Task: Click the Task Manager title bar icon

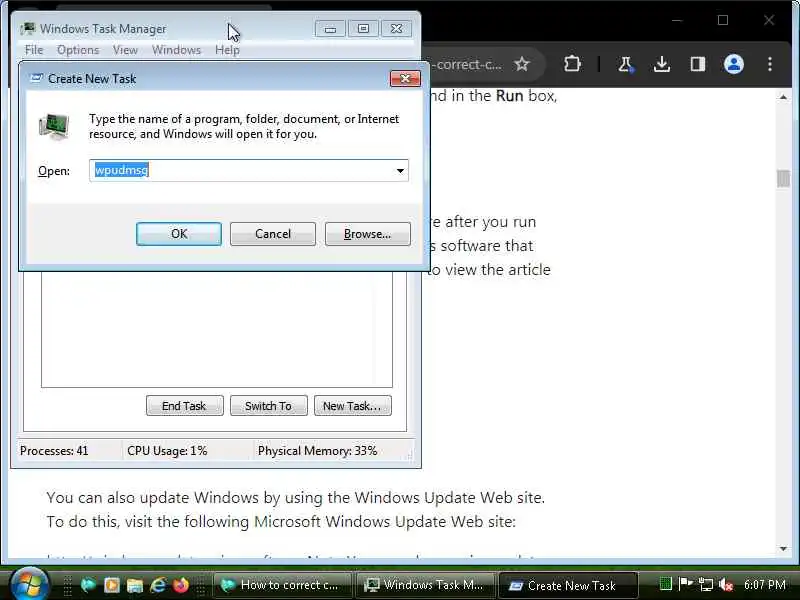Action: point(28,29)
